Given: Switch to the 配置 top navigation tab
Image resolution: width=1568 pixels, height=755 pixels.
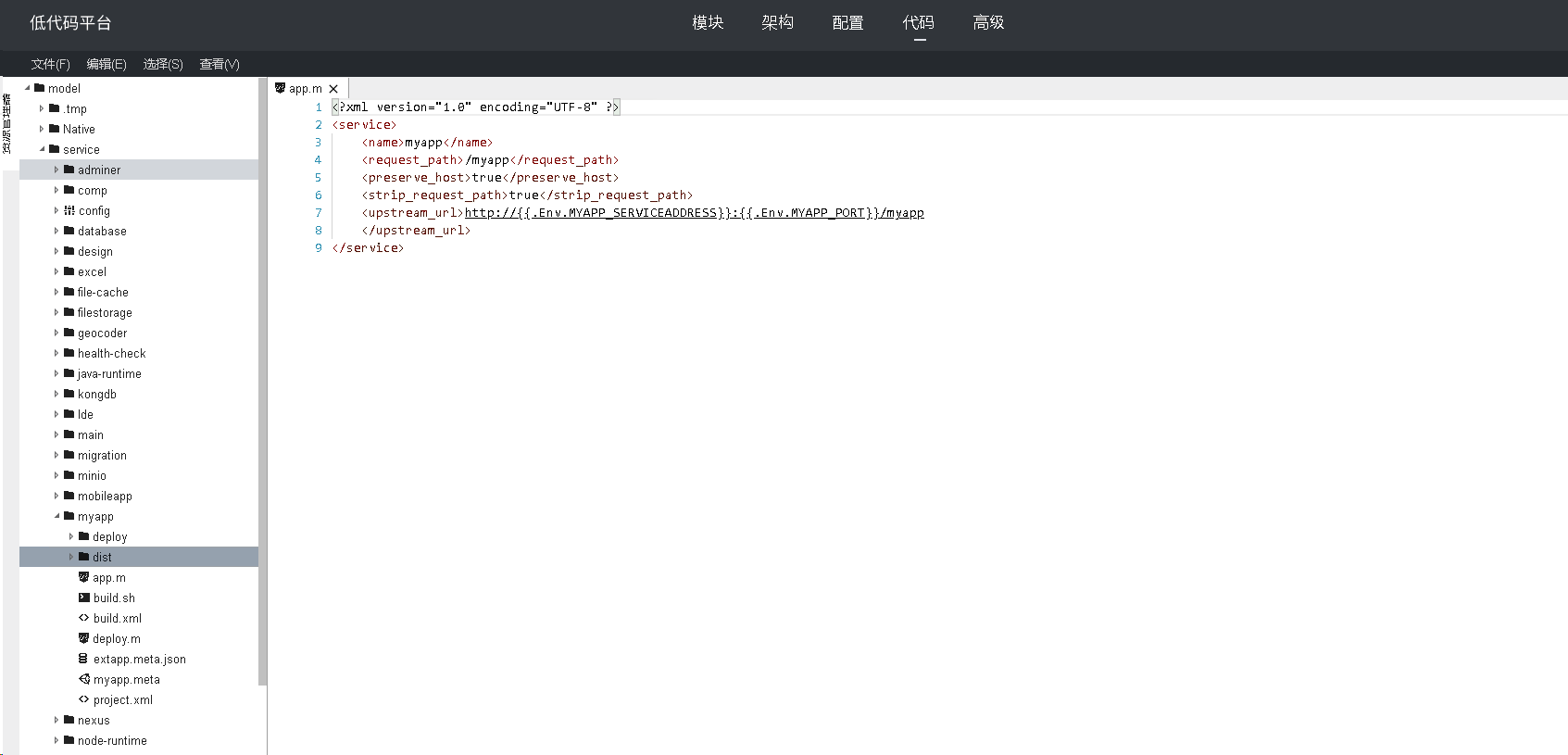Looking at the screenshot, I should point(847,23).
